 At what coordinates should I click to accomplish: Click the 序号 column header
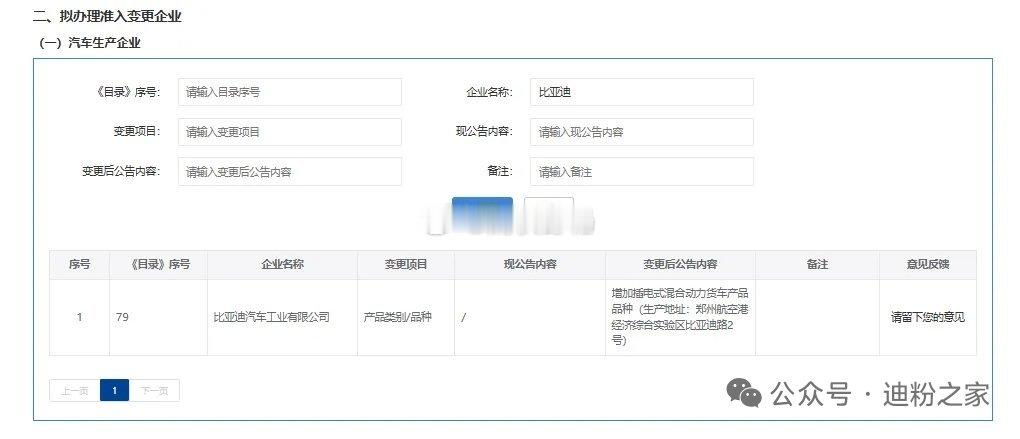79,265
